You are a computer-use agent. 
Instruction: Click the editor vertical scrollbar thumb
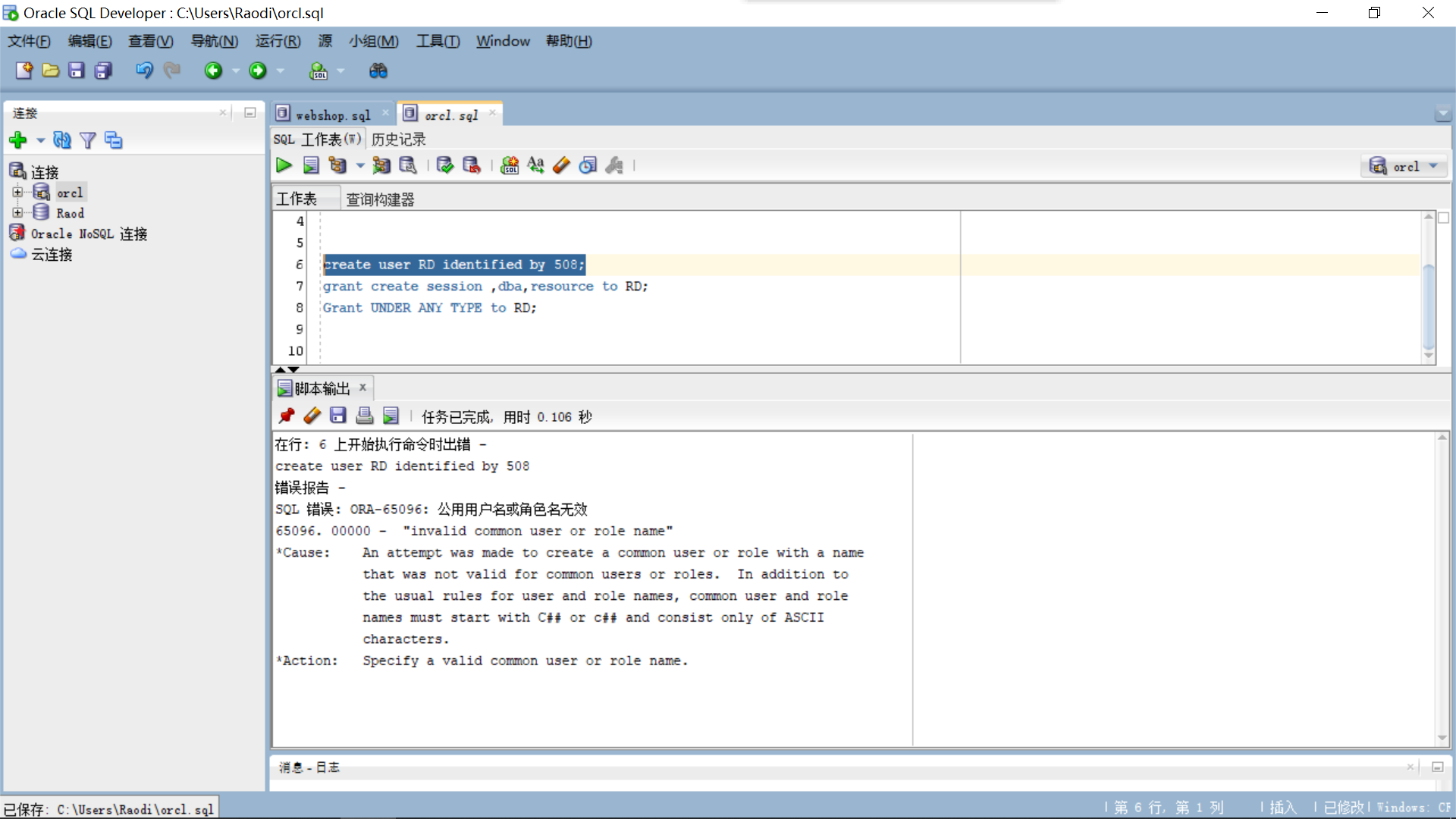[1429, 306]
